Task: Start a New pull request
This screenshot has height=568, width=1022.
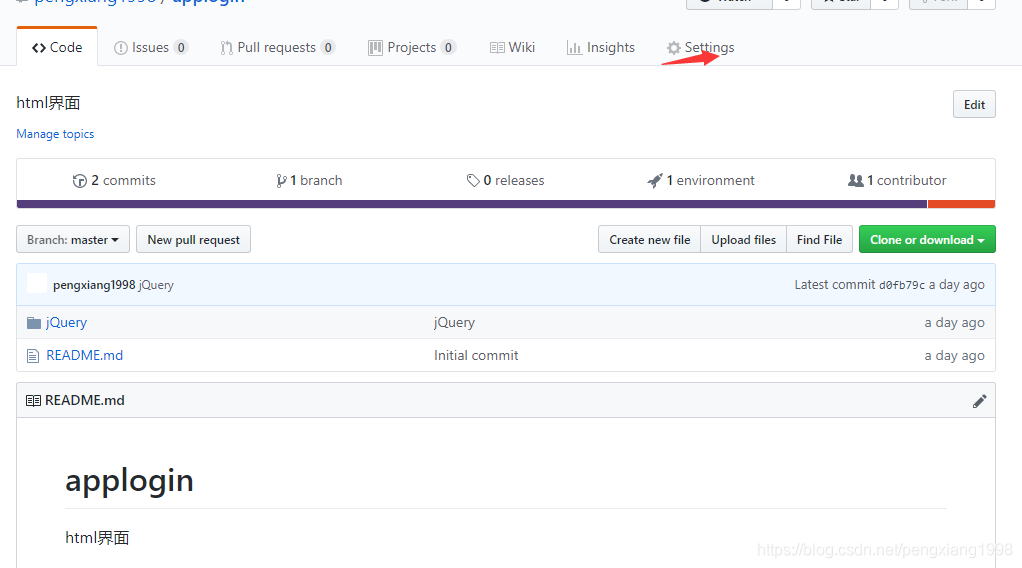Action: tap(194, 239)
